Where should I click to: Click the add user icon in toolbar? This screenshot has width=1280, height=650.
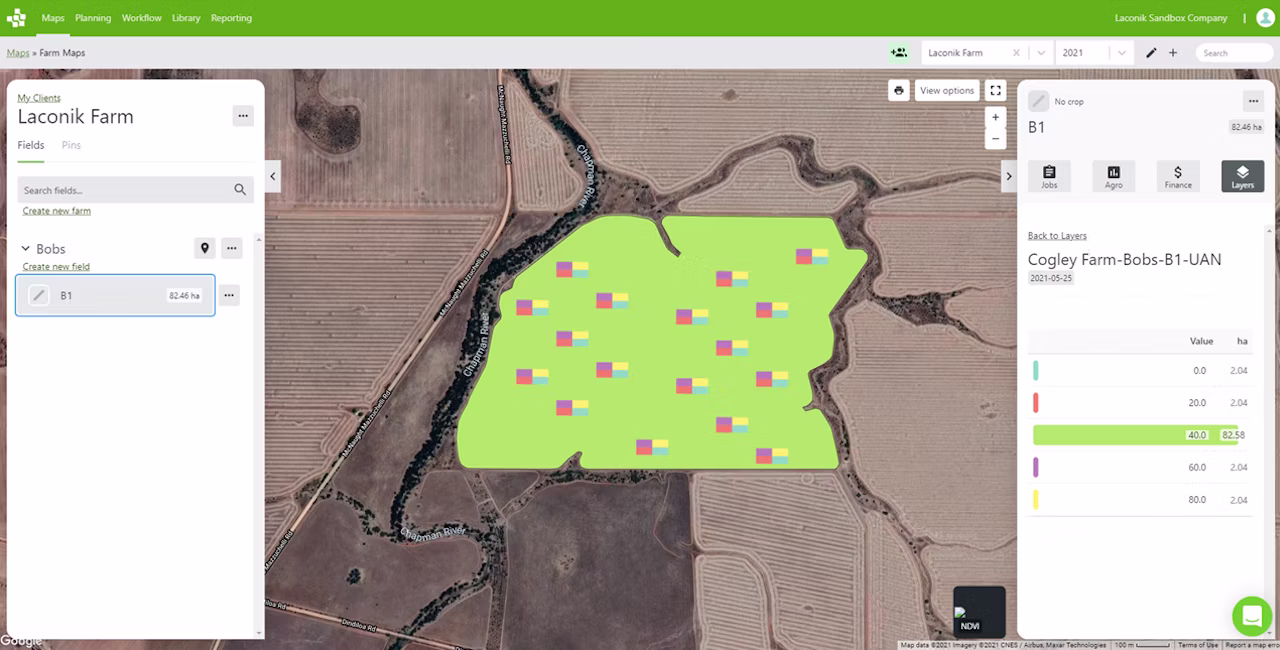click(x=899, y=53)
